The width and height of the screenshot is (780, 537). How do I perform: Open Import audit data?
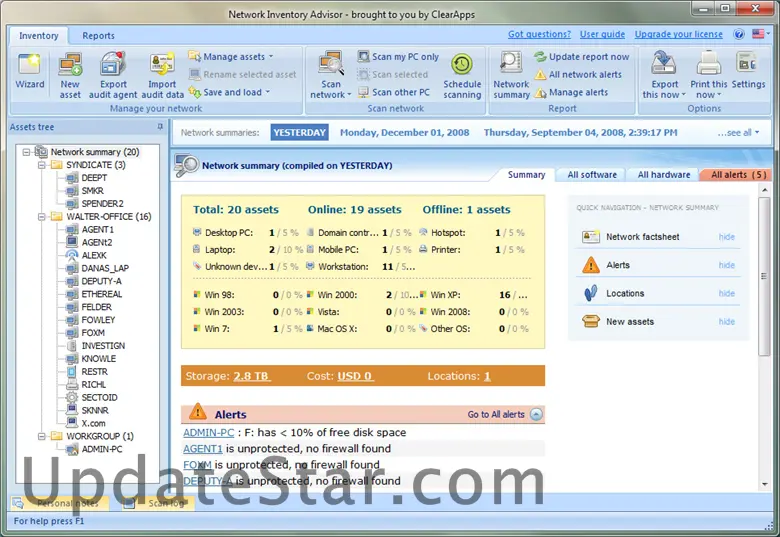162,76
